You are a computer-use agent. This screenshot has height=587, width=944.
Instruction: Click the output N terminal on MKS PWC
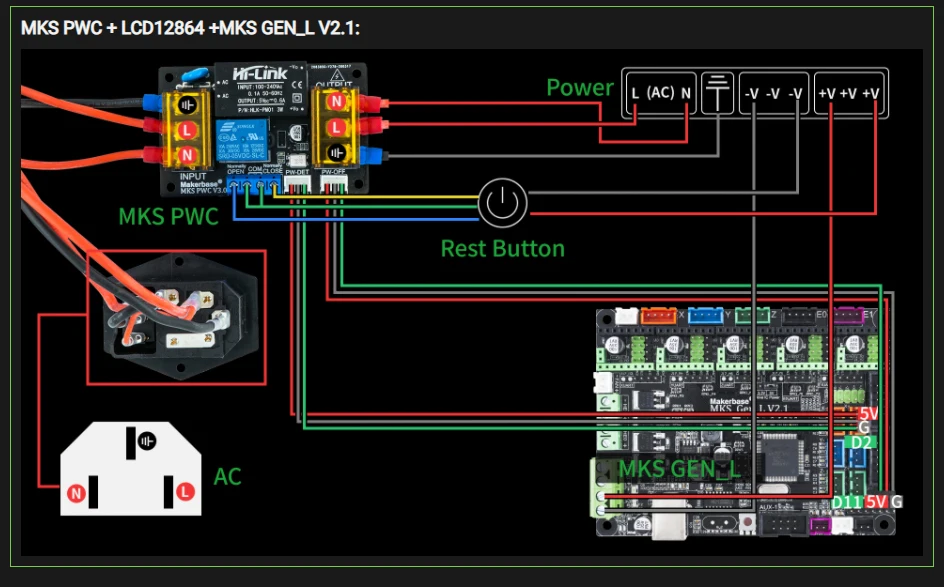(336, 102)
